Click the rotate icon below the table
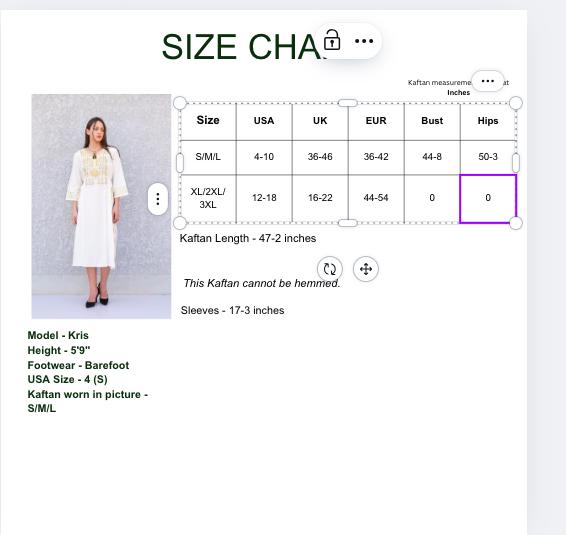 pos(330,269)
